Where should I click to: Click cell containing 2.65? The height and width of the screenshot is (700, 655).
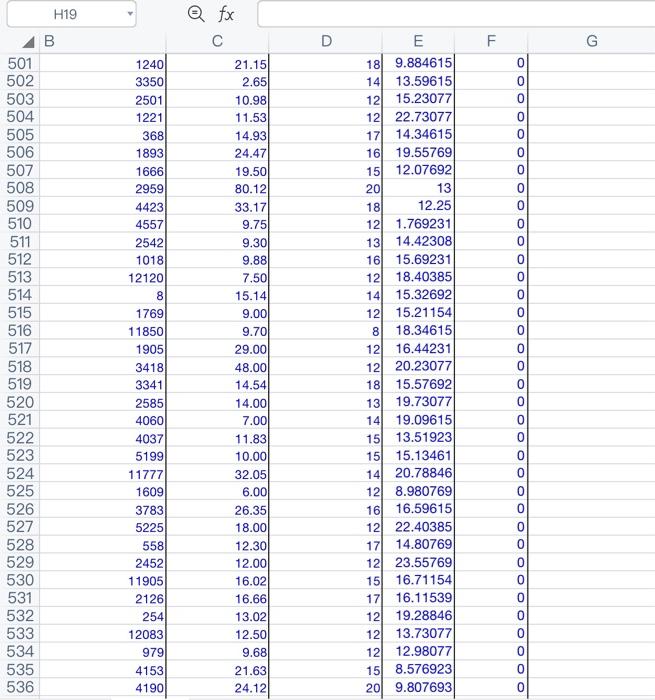217,81
